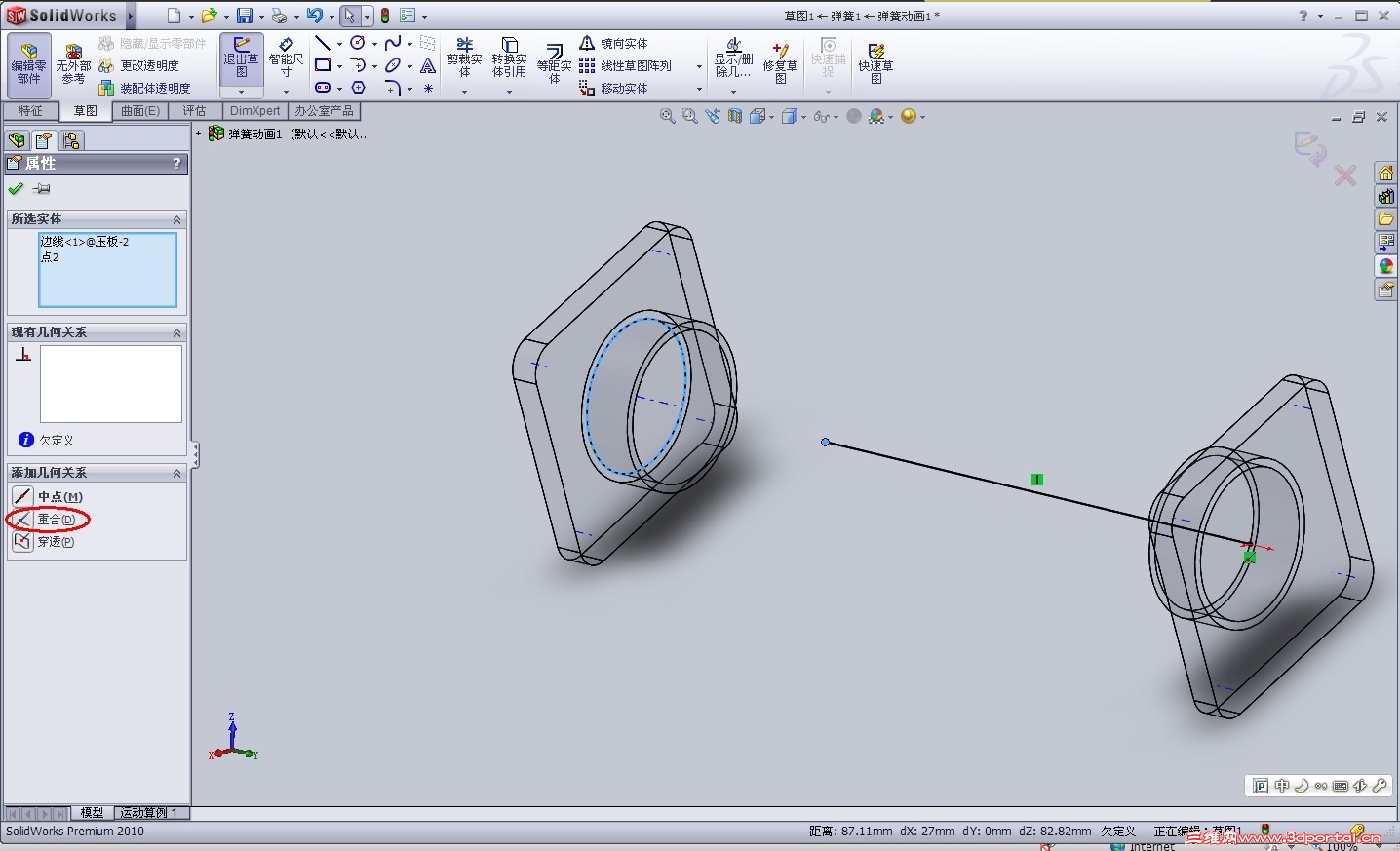
Task: Click Rapid Sketch (快速草图) tool
Action: tap(875, 63)
